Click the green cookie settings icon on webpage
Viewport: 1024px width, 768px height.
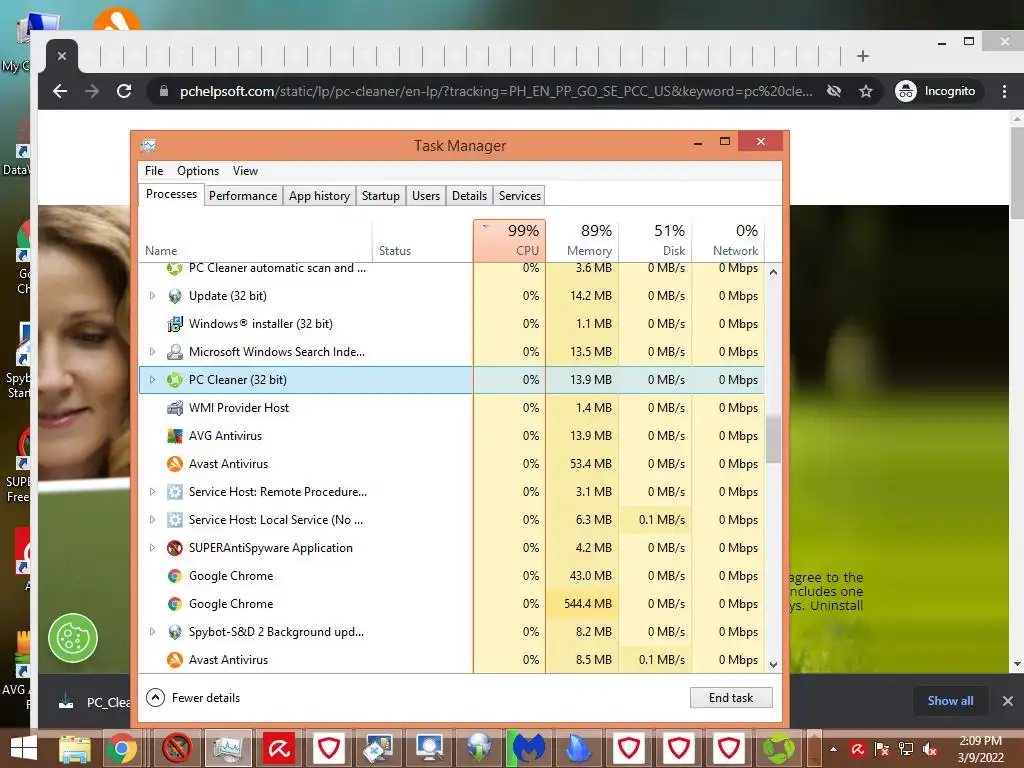[x=72, y=638]
